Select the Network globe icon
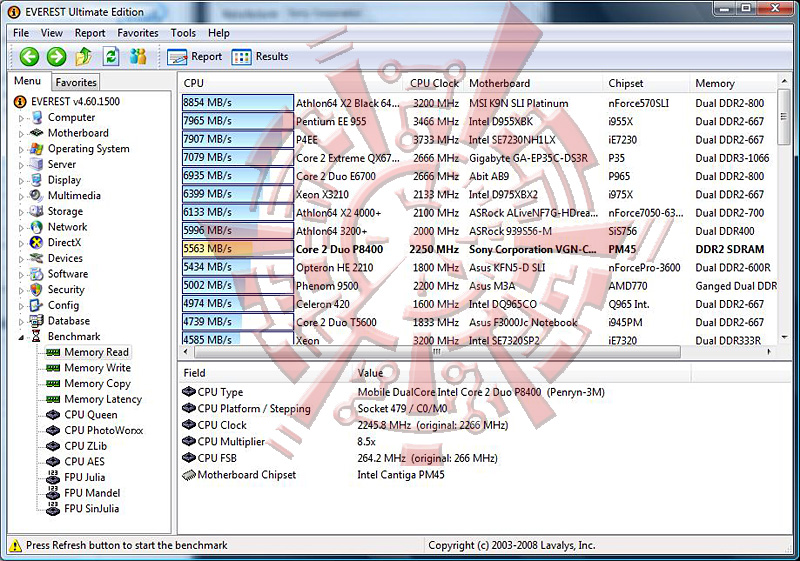The image size is (800, 561). pos(36,226)
